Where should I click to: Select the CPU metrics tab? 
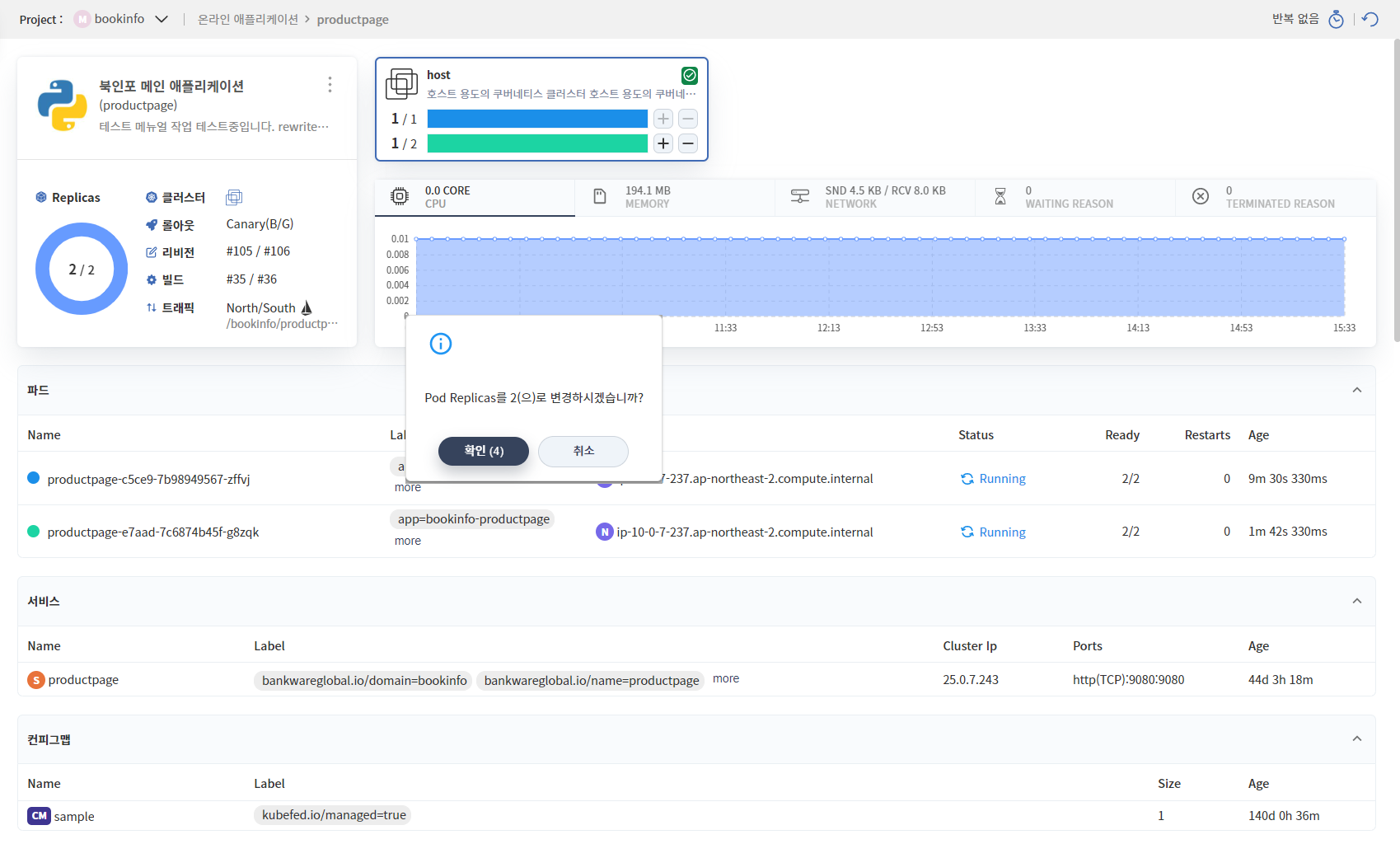(475, 197)
